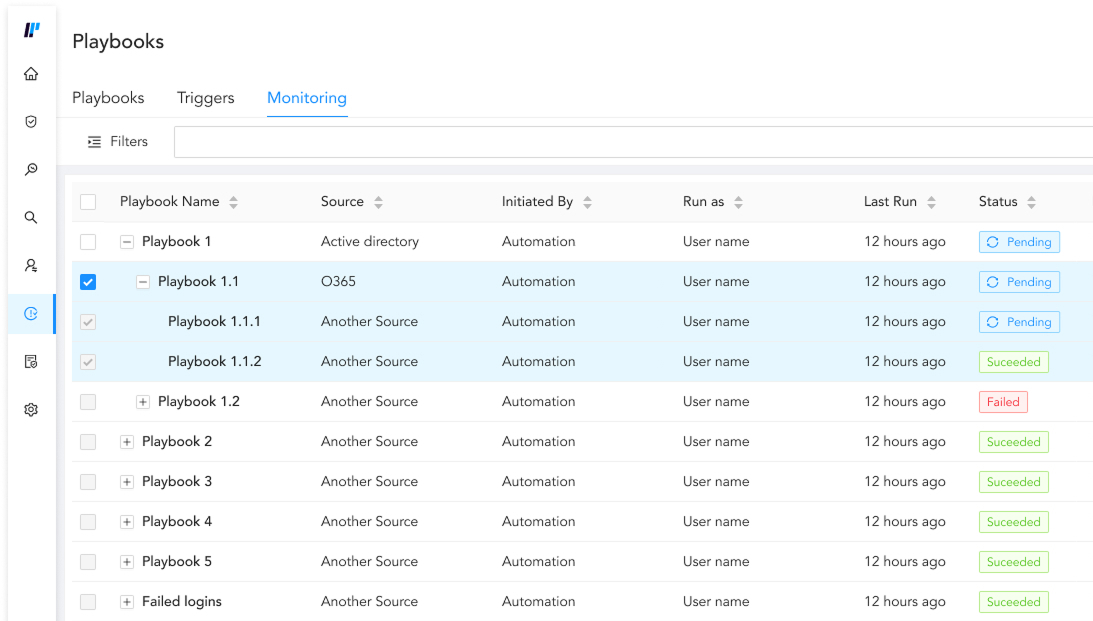Click the Failed status badge
Image resolution: width=1093 pixels, height=621 pixels.
point(1003,402)
